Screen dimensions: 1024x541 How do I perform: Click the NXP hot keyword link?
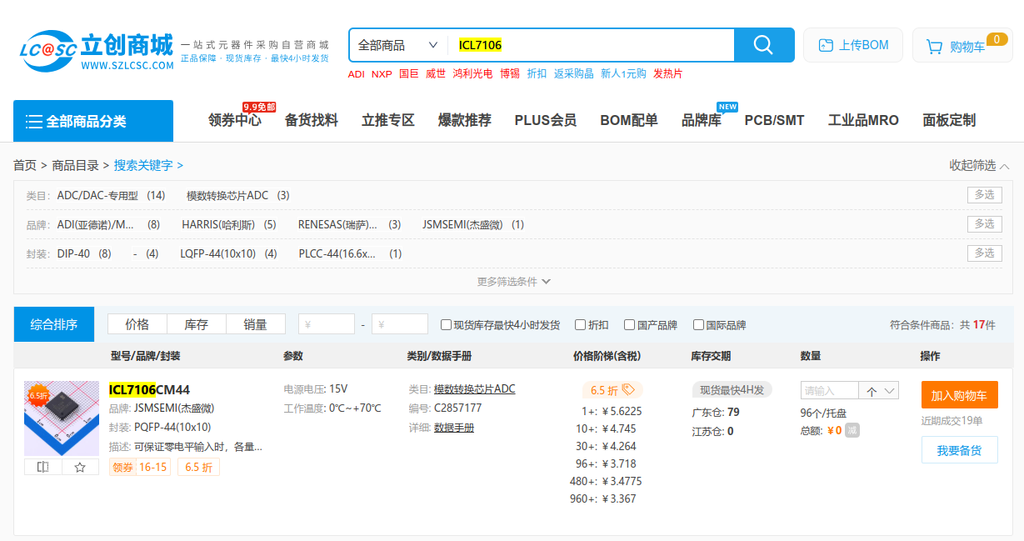(x=381, y=74)
